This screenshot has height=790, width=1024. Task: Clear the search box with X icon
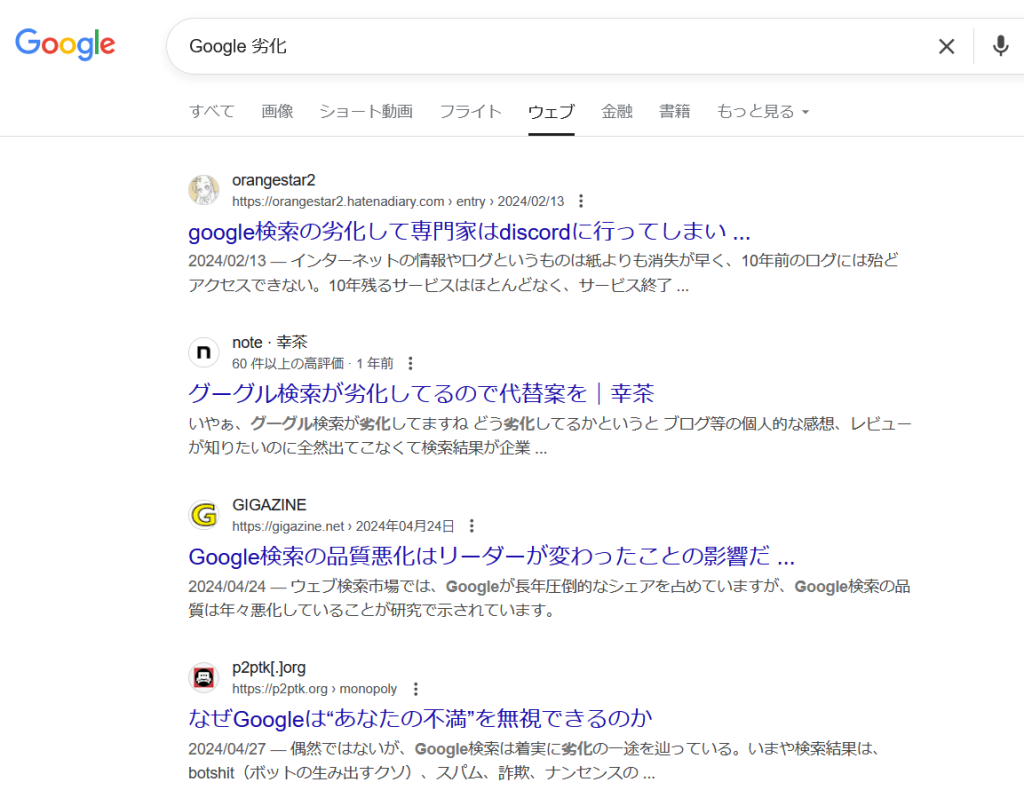(946, 46)
